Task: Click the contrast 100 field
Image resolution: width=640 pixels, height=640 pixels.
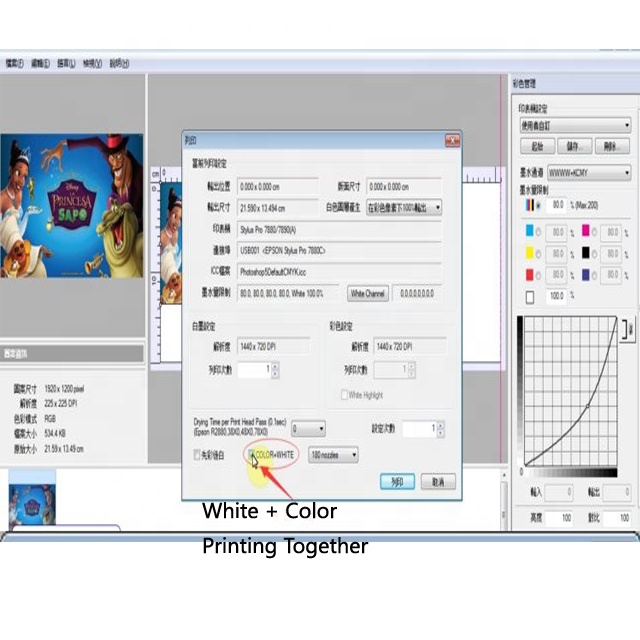Action: pyautogui.click(x=617, y=518)
